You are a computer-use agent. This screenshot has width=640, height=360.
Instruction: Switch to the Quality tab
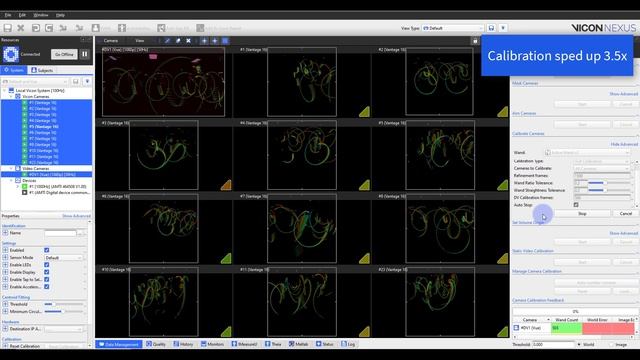click(156, 344)
